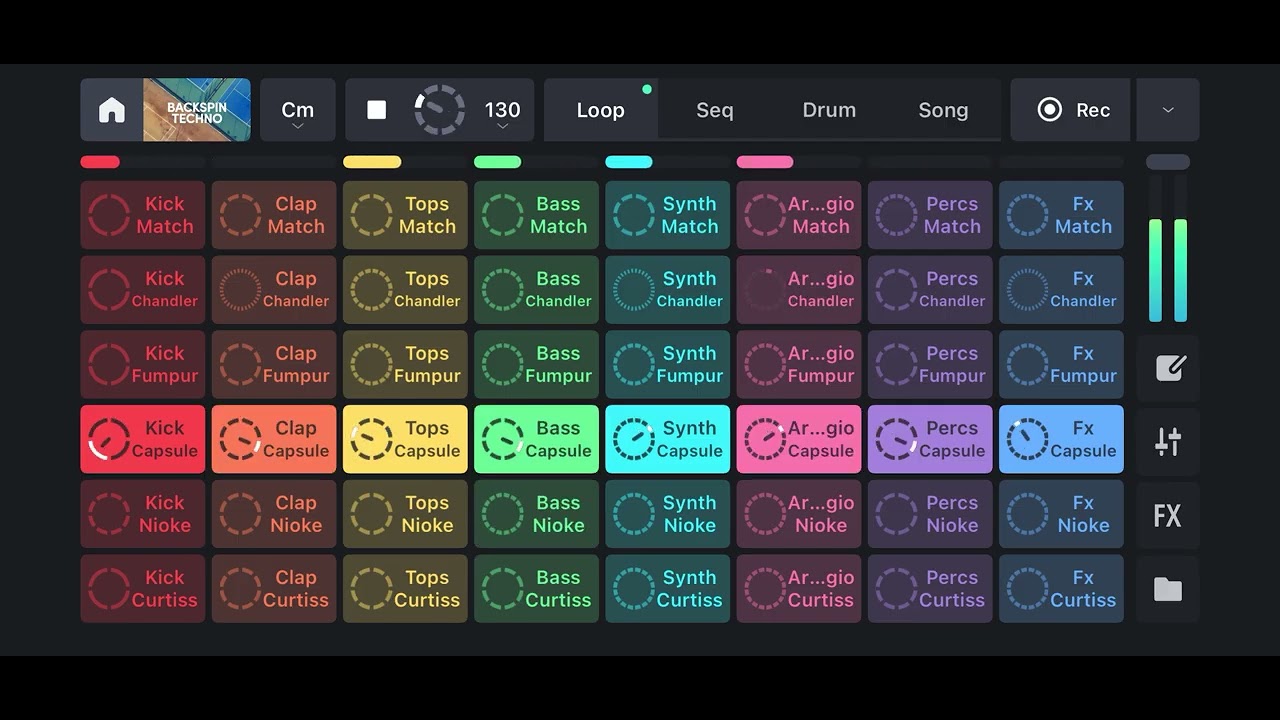The image size is (1280, 720).
Task: Trigger the Tops Match pad
Action: 405,215
